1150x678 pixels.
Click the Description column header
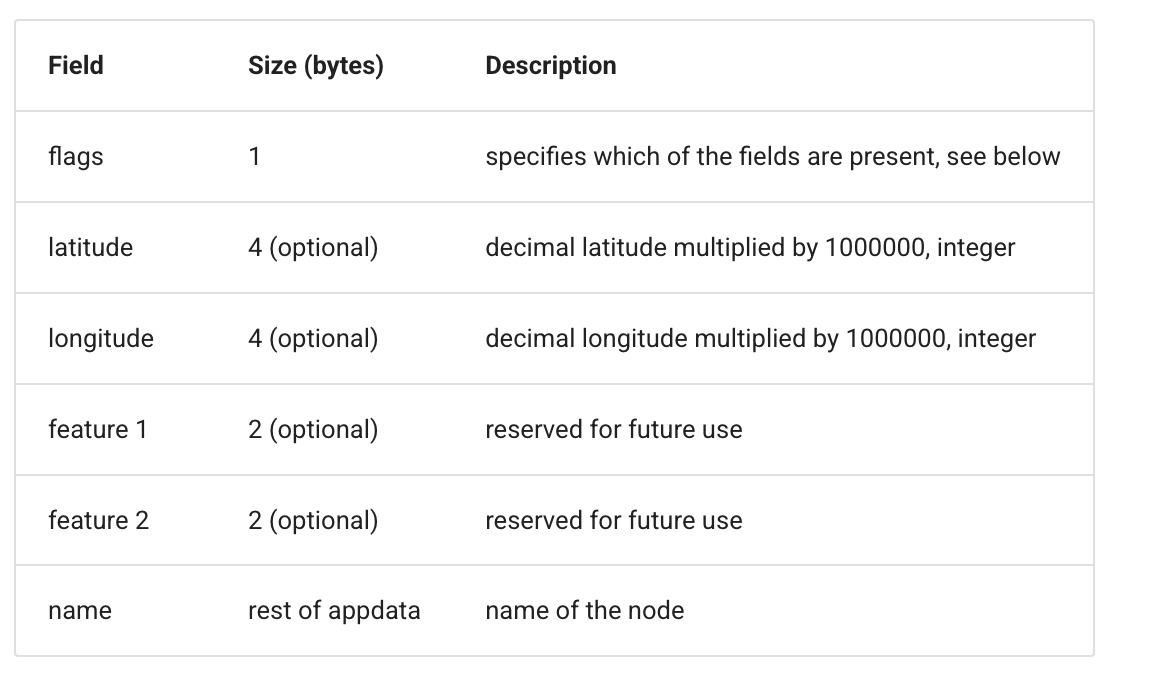pyautogui.click(x=550, y=65)
